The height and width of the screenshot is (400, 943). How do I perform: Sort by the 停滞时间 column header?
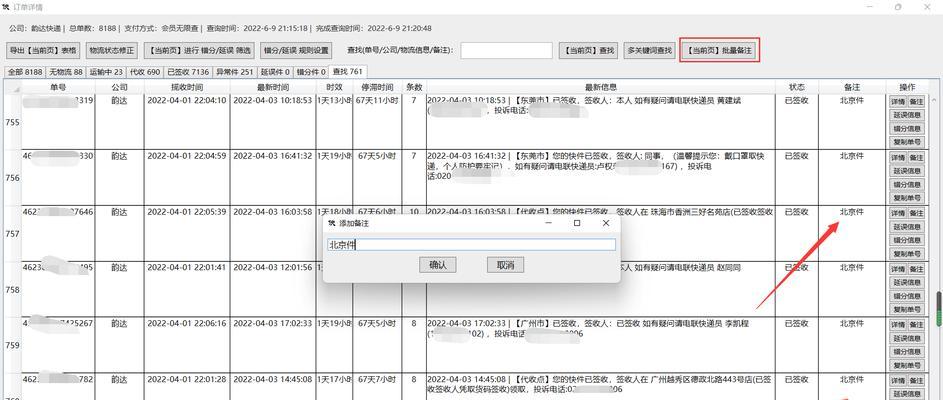pyautogui.click(x=377, y=87)
